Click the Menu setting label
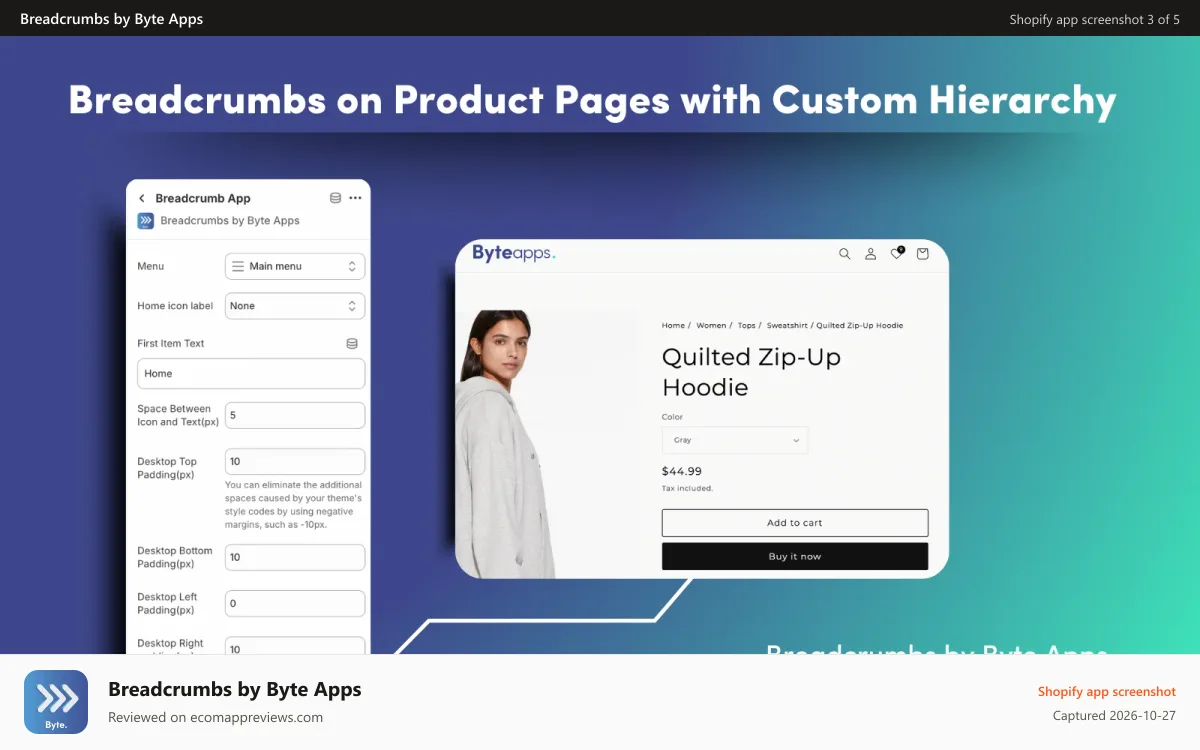1200x750 pixels. click(x=150, y=266)
